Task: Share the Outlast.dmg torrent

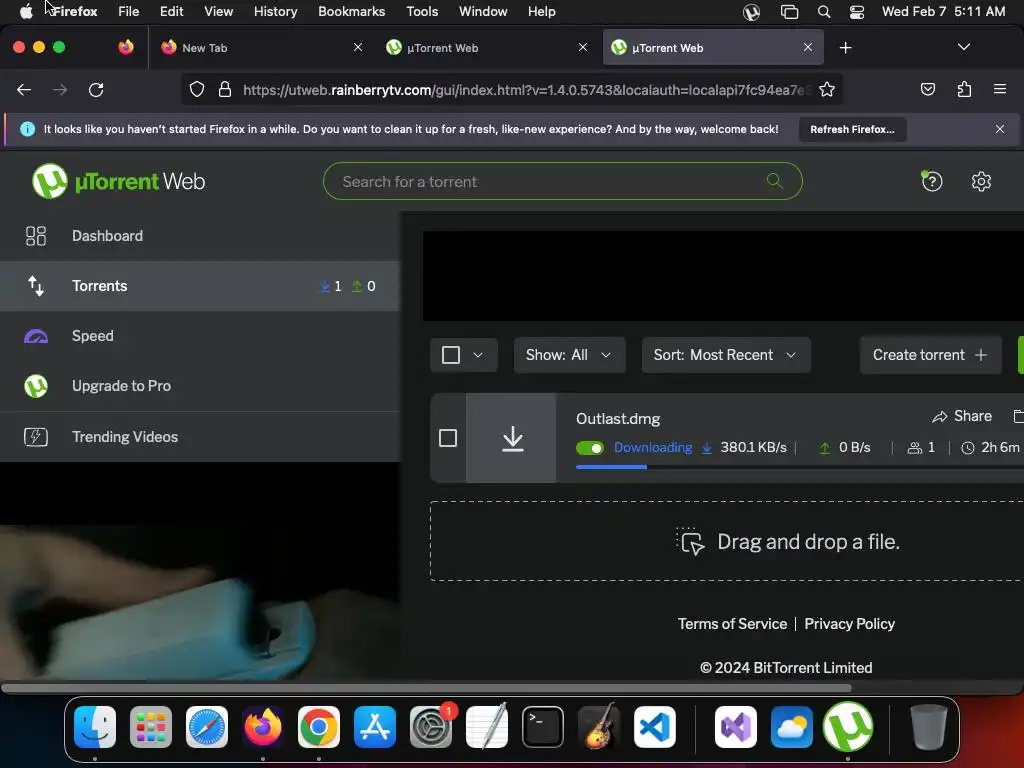Action: pyautogui.click(x=962, y=416)
